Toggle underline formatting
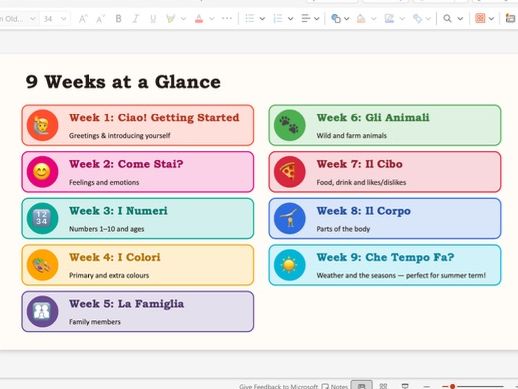The image size is (518, 389). point(153,19)
